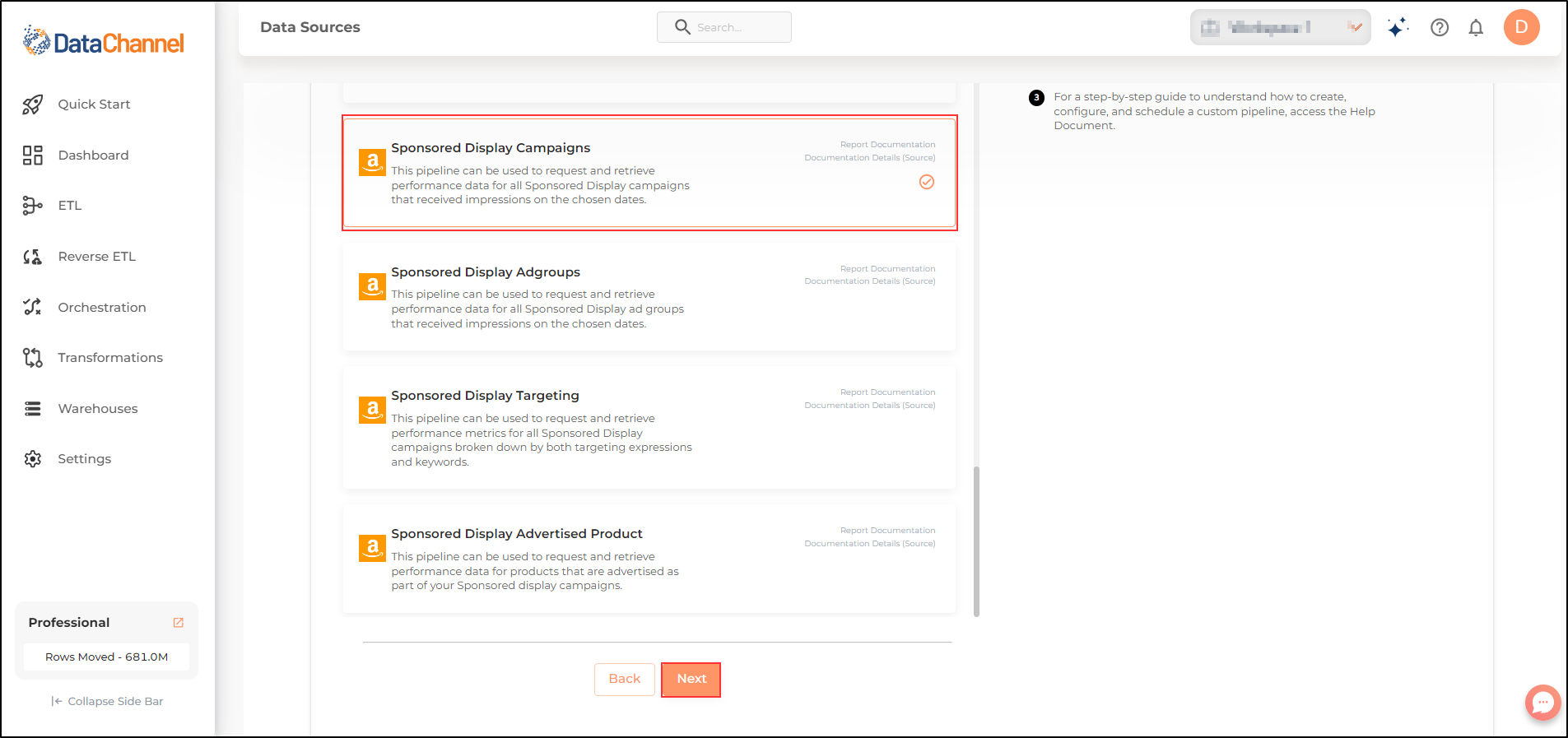Click the ETL pipeline icon
This screenshot has height=738, width=1568.
[33, 206]
